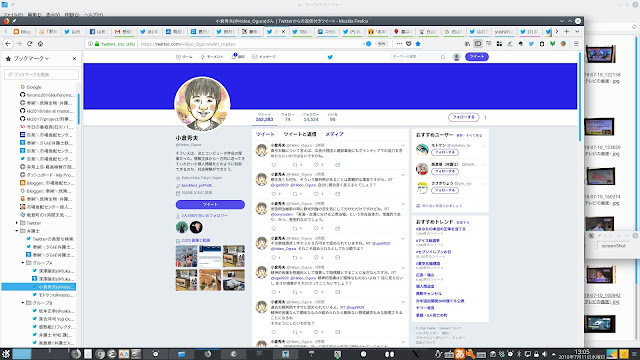Image resolution: width=640 pixels, height=360 pixels.
Task: Switch to ツイートと返信 timeline tab
Action: 300,134
